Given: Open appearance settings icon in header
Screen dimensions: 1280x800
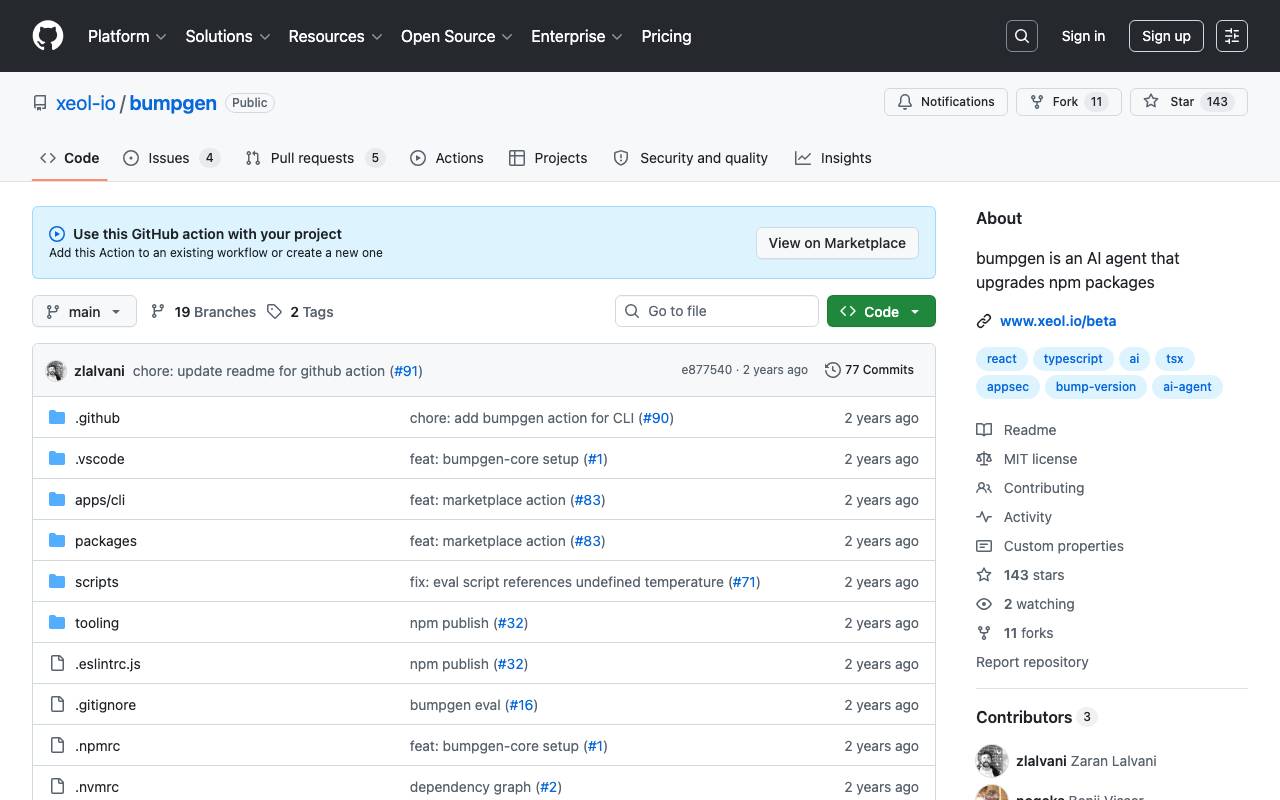Looking at the screenshot, I should (1232, 36).
